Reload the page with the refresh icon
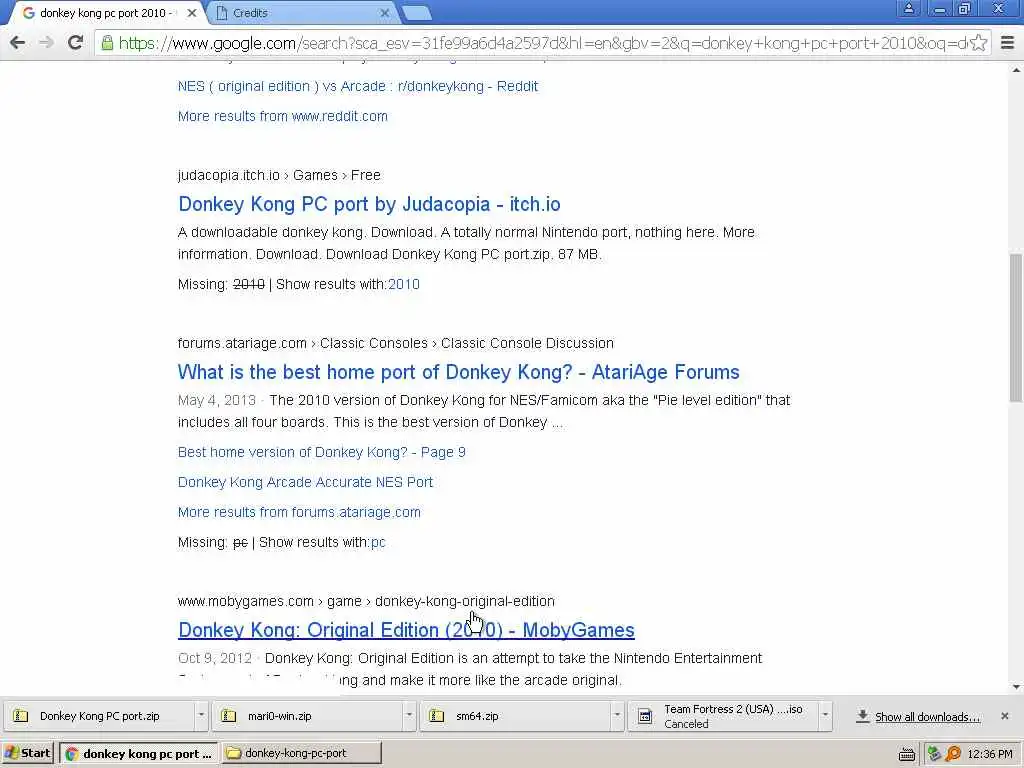1024x768 pixels. (x=75, y=42)
